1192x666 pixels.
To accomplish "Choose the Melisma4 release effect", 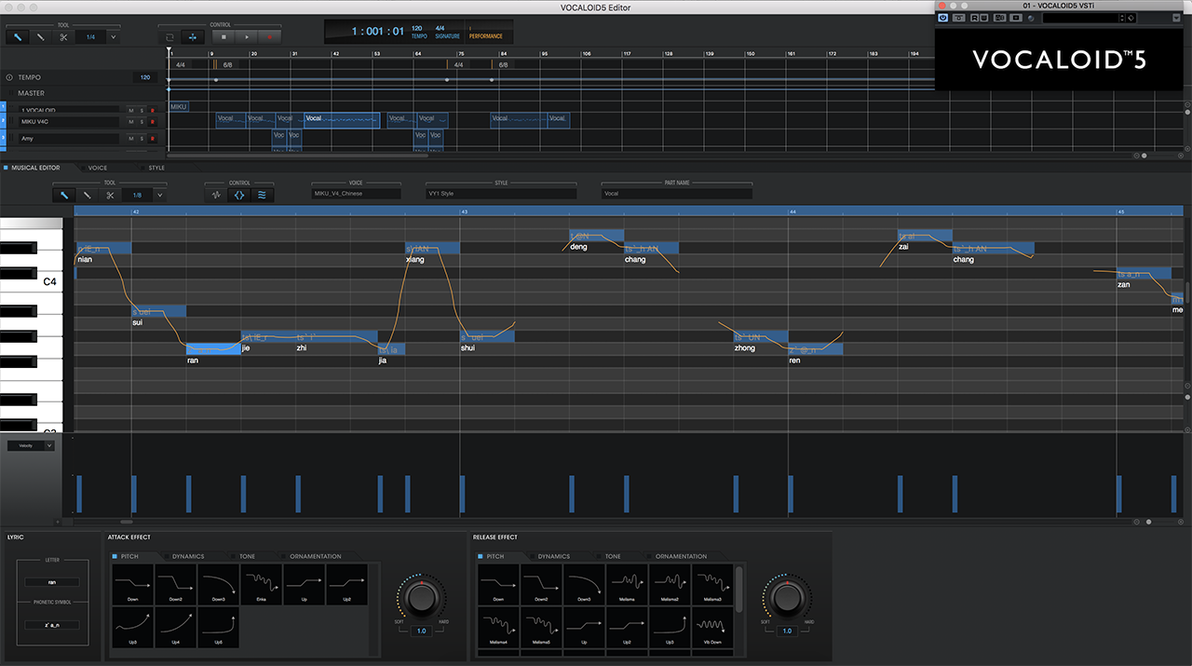I will coord(499,627).
